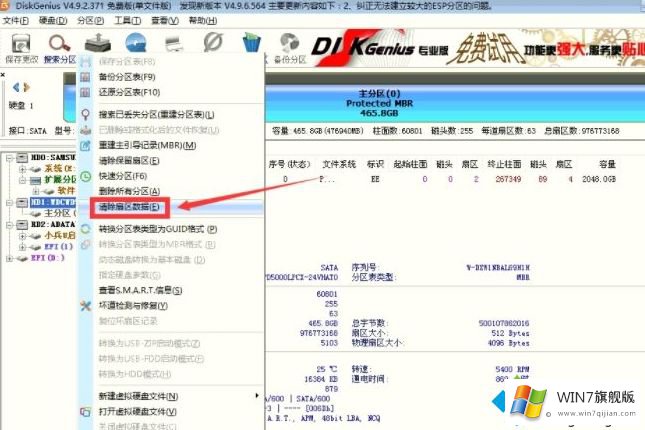Viewport: 645px width, 430px height.
Task: Click the icon beside 还原分区表(F10)
Action: (x=85, y=92)
